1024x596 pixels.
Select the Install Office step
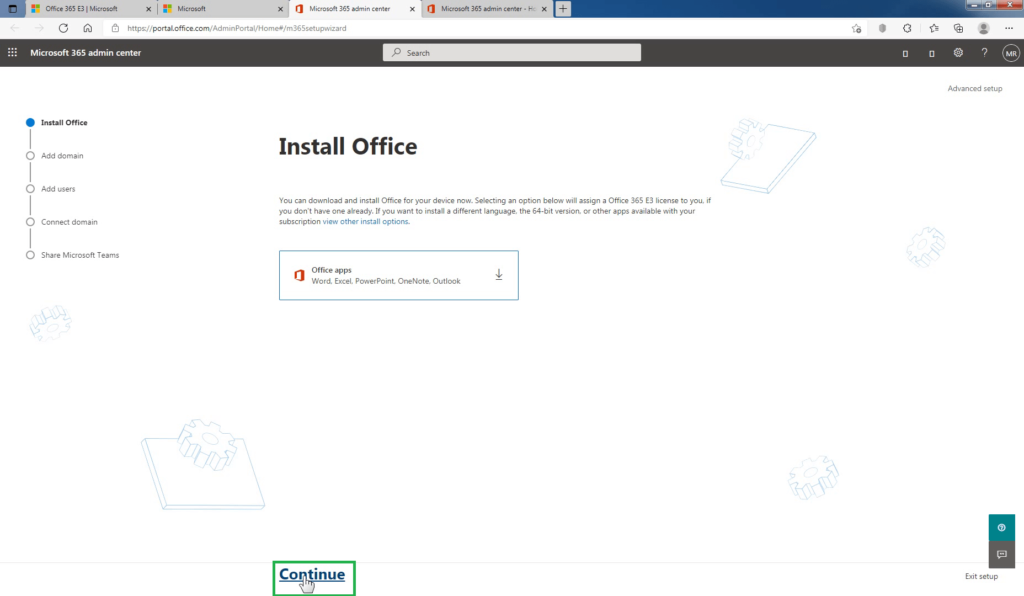point(57,123)
